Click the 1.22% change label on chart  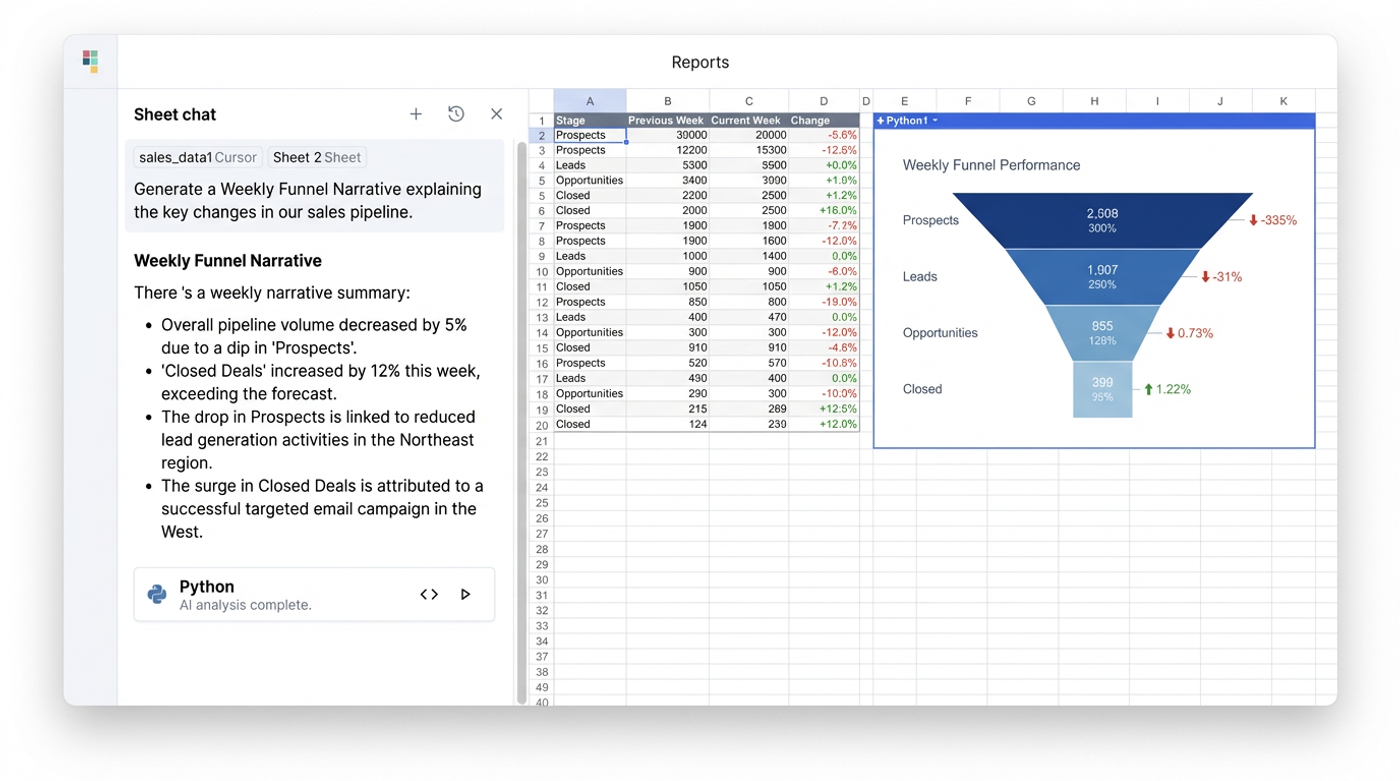pyautogui.click(x=1167, y=389)
